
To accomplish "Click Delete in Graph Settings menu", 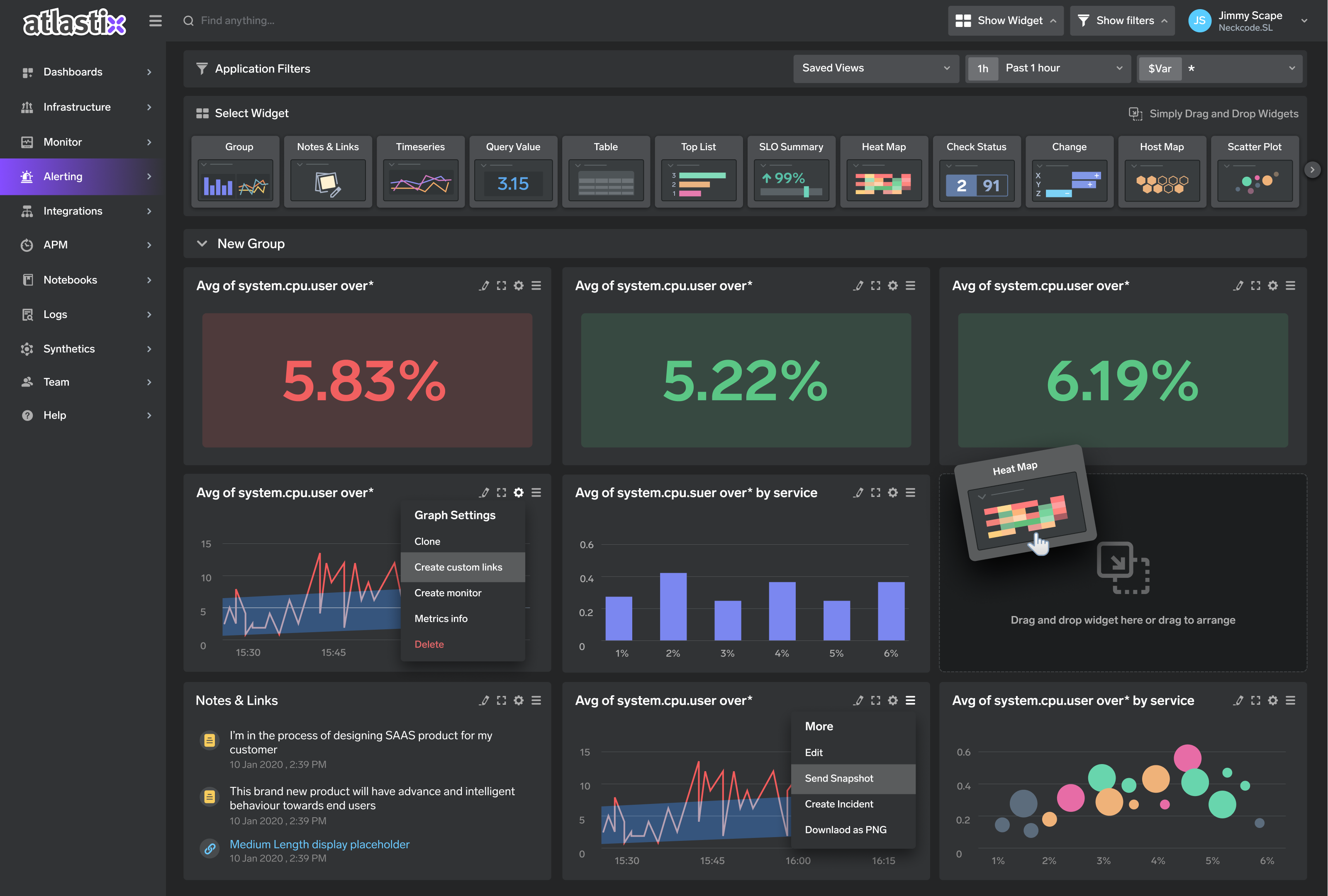I will pos(429,645).
